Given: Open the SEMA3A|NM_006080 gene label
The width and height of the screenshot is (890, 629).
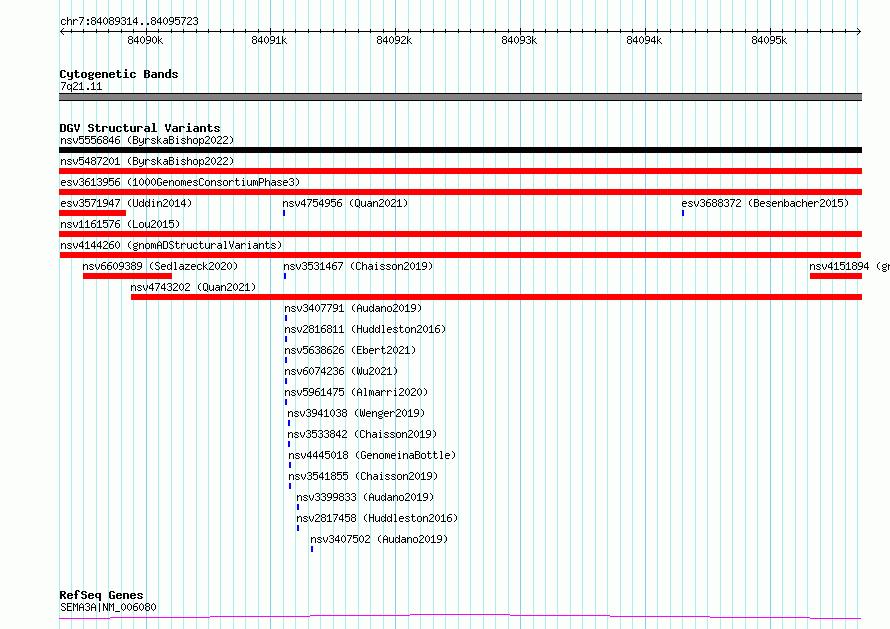Looking at the screenshot, I should (108, 607).
